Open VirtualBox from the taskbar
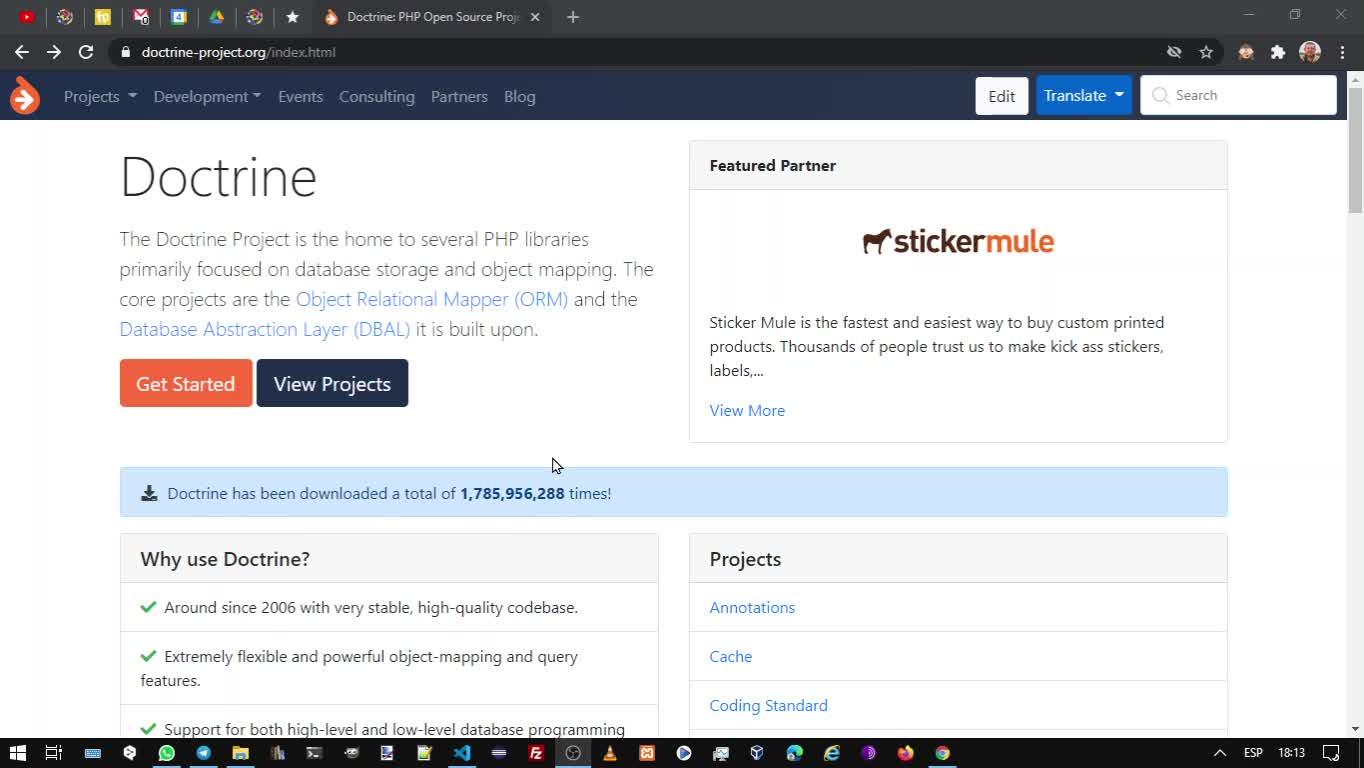Screen dimensions: 1364x768 click(x=757, y=753)
